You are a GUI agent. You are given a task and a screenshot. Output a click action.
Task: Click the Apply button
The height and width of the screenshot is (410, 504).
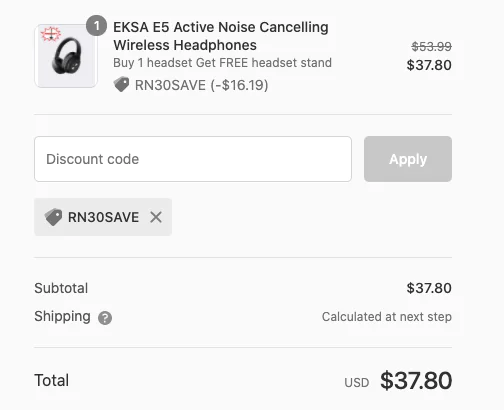[x=408, y=159]
